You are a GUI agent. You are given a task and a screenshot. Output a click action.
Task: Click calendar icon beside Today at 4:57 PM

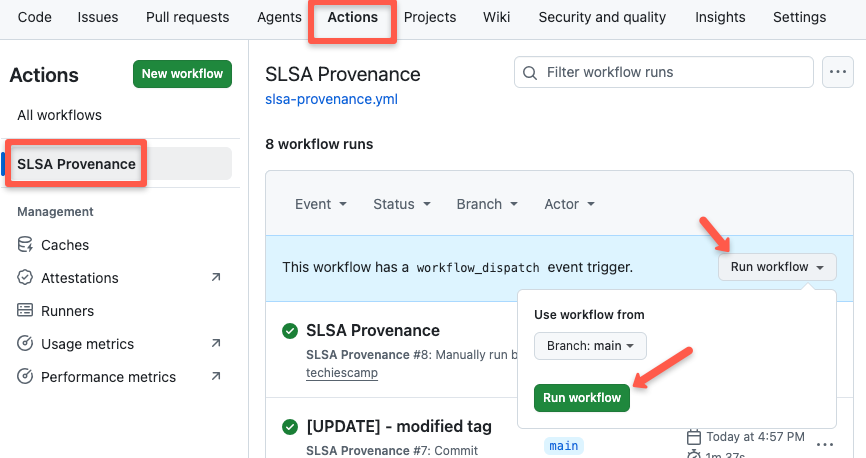[694, 437]
